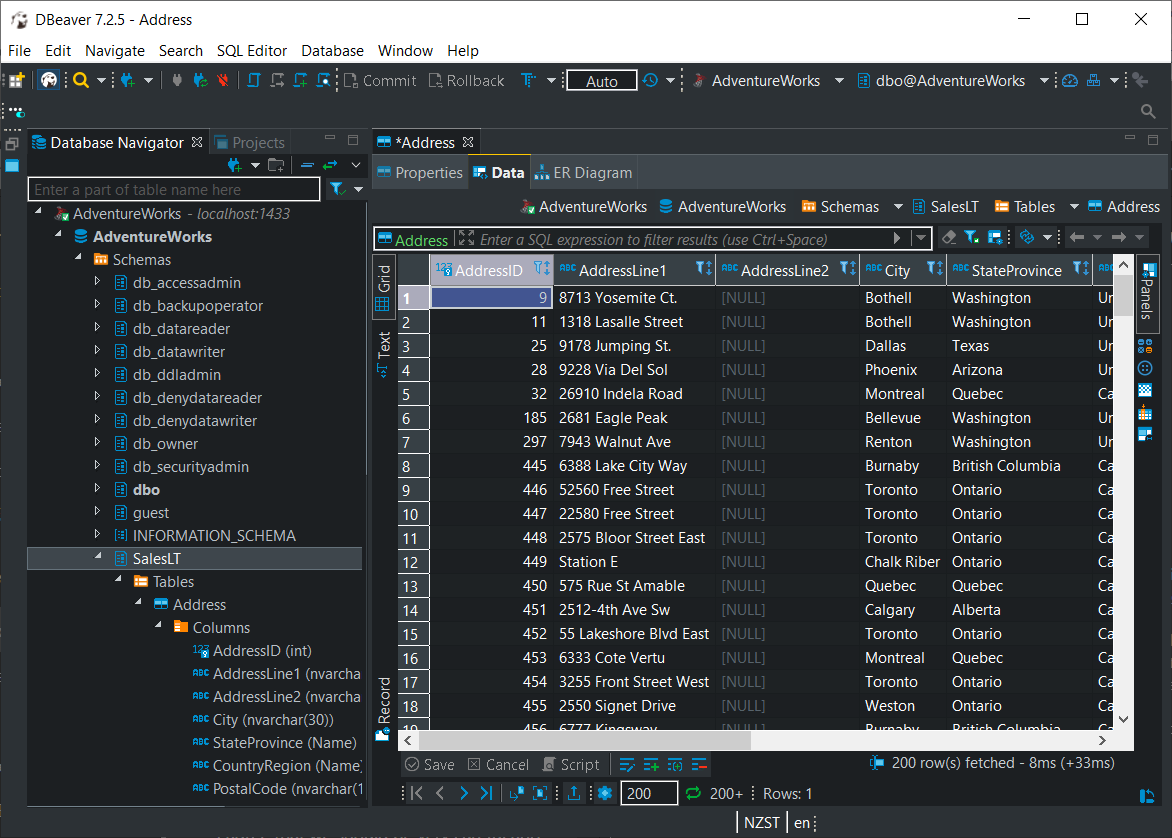The width and height of the screenshot is (1172, 838).
Task: Click the delete row icon
Action: coord(699,765)
